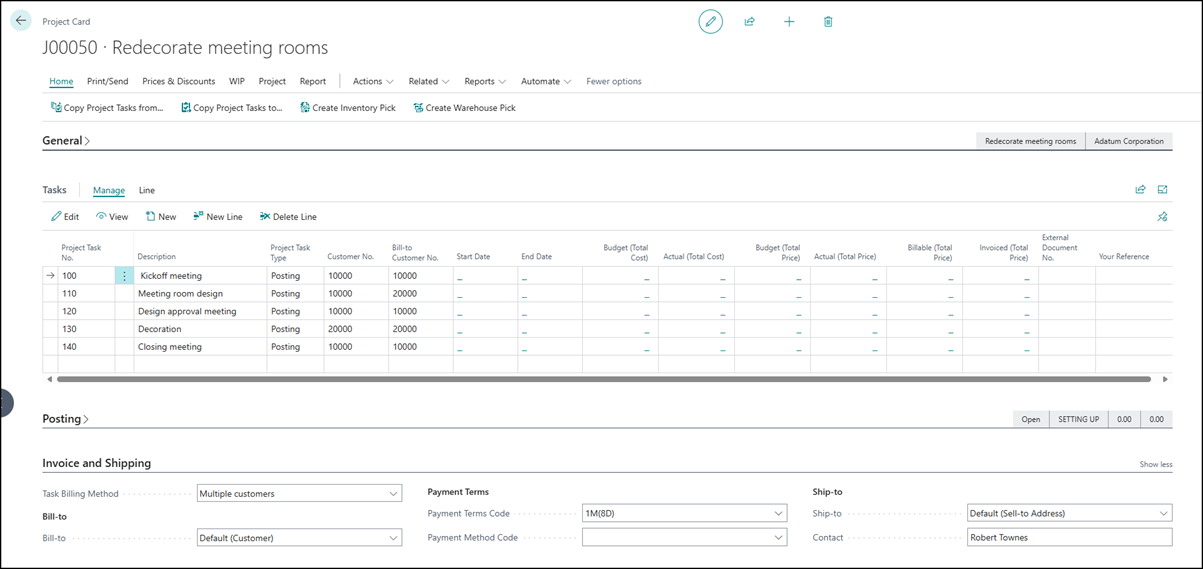
Task: Click Create Warehouse Pick action
Action: 464,108
